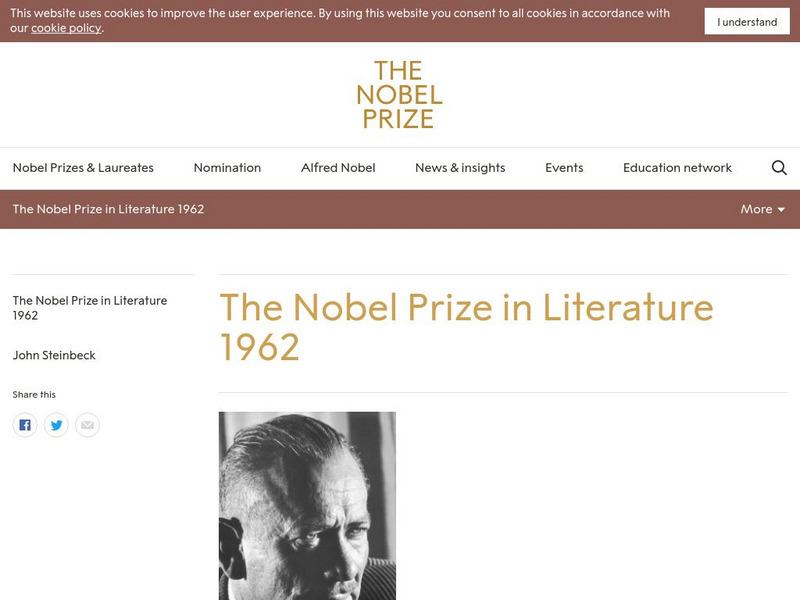Click the main heading Nobel Prize in Literature 1962

(466, 327)
